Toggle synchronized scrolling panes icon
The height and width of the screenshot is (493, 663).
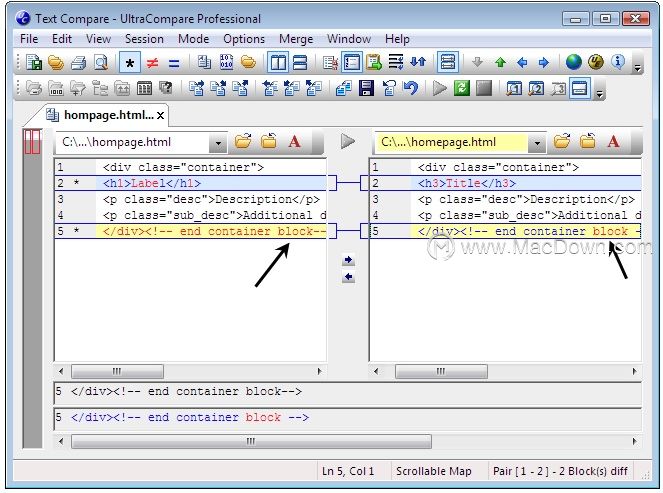click(x=448, y=63)
